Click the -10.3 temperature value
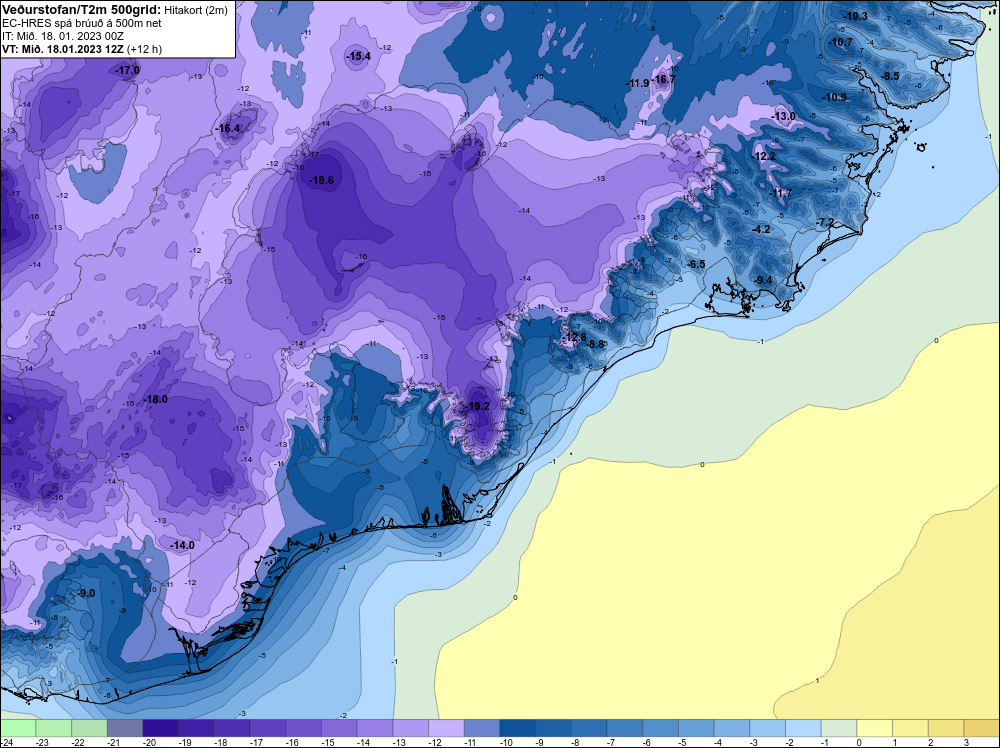Screen dimensions: 1000x748 click(x=856, y=16)
